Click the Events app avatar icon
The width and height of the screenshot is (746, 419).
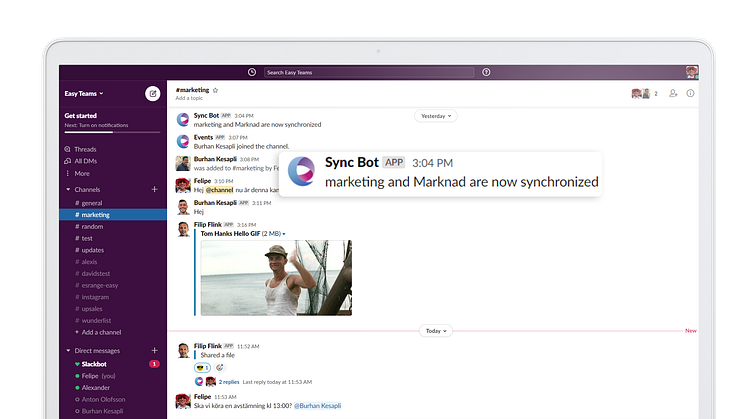click(x=183, y=141)
